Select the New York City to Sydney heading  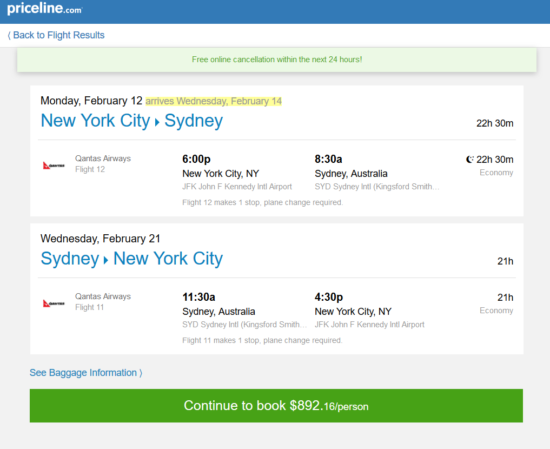[x=132, y=121]
